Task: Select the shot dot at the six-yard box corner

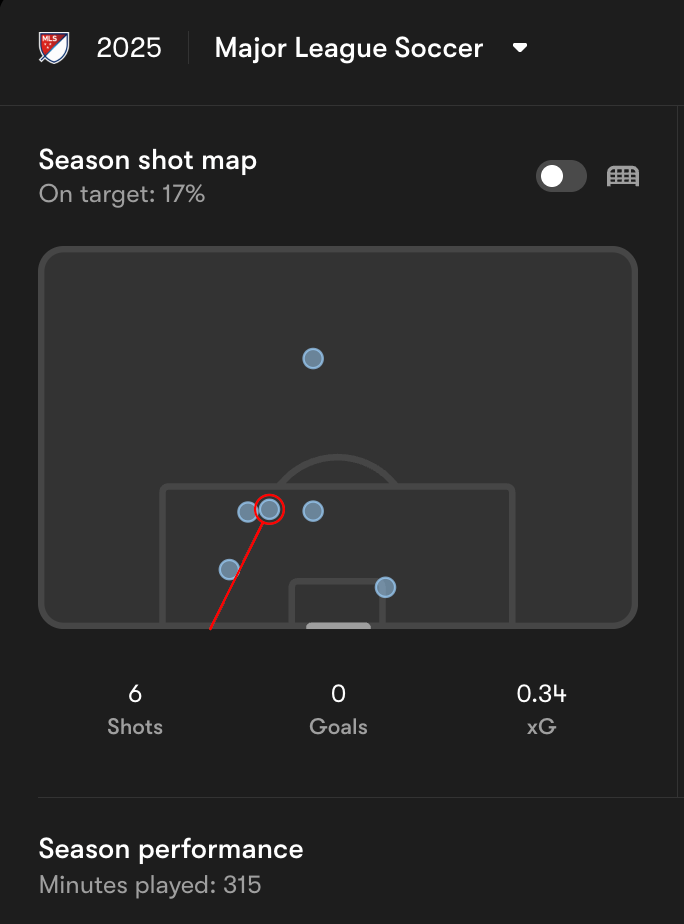Action: pos(385,587)
